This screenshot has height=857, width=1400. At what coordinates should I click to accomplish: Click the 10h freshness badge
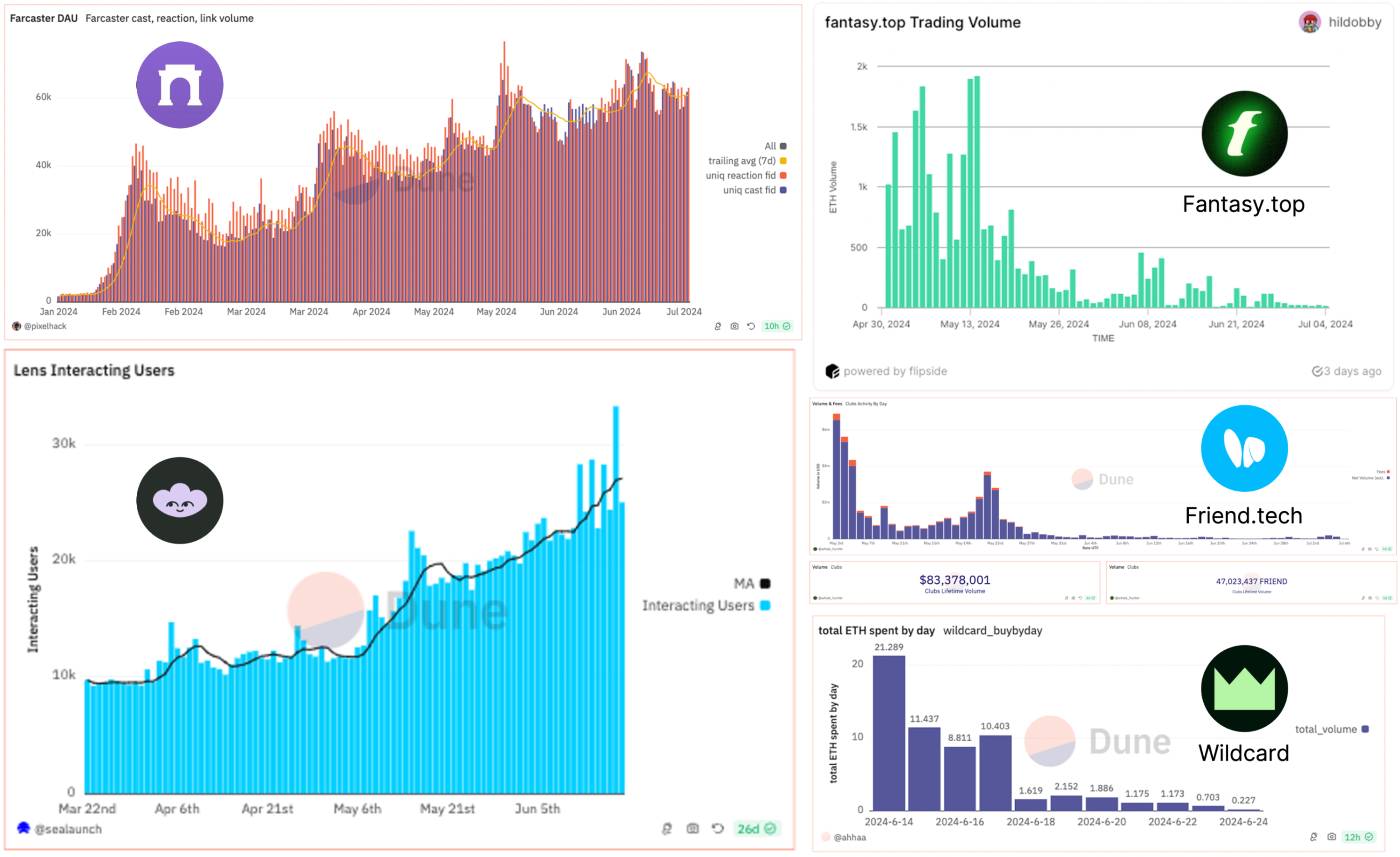pos(777,327)
